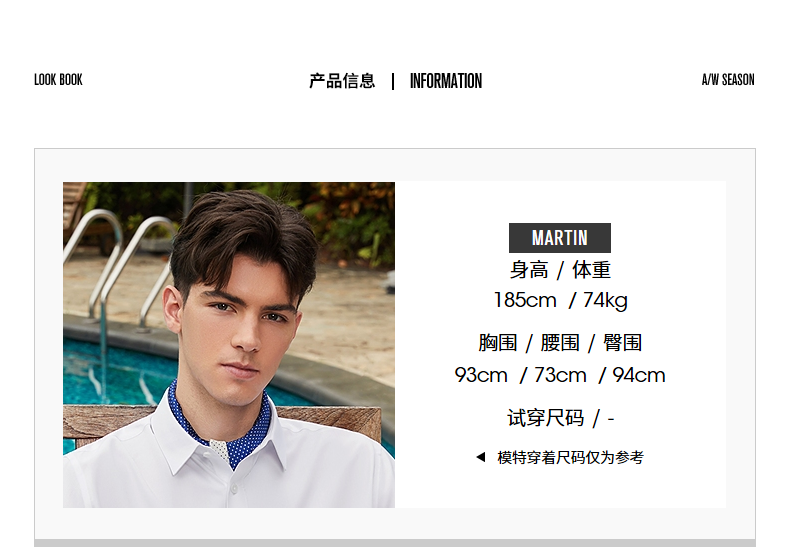The height and width of the screenshot is (553, 790).
Task: Select the INFORMATION heading
Action: 446,81
